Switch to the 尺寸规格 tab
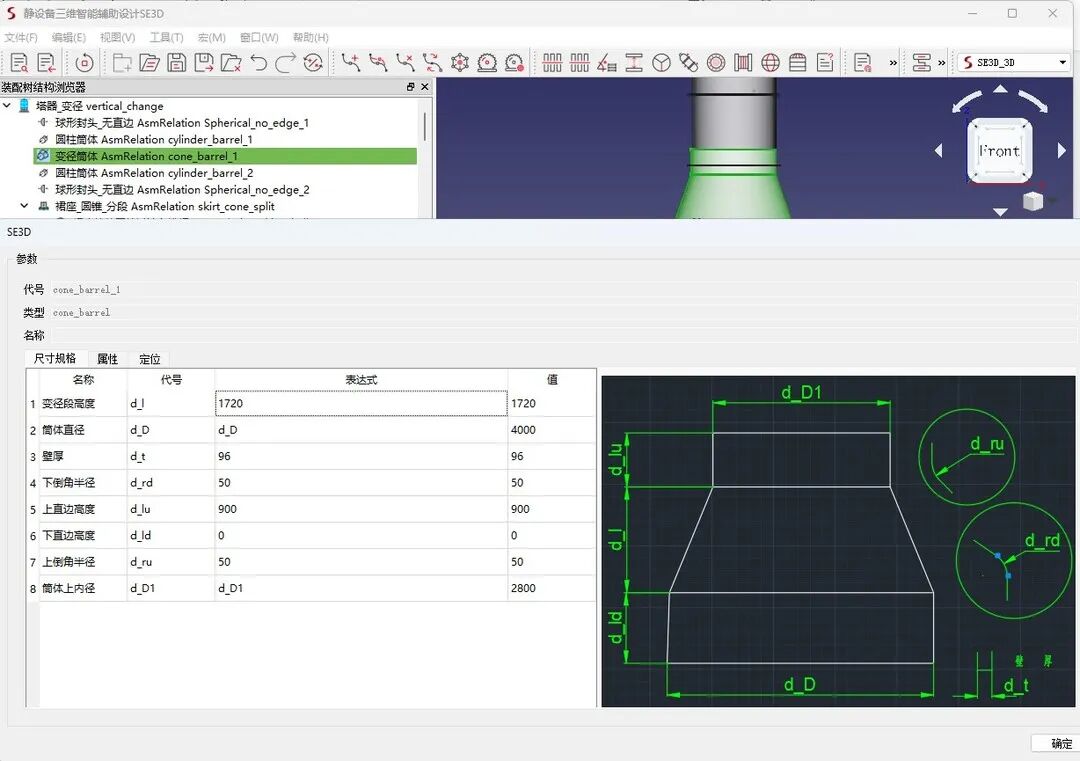The height and width of the screenshot is (761, 1080). [x=55, y=358]
